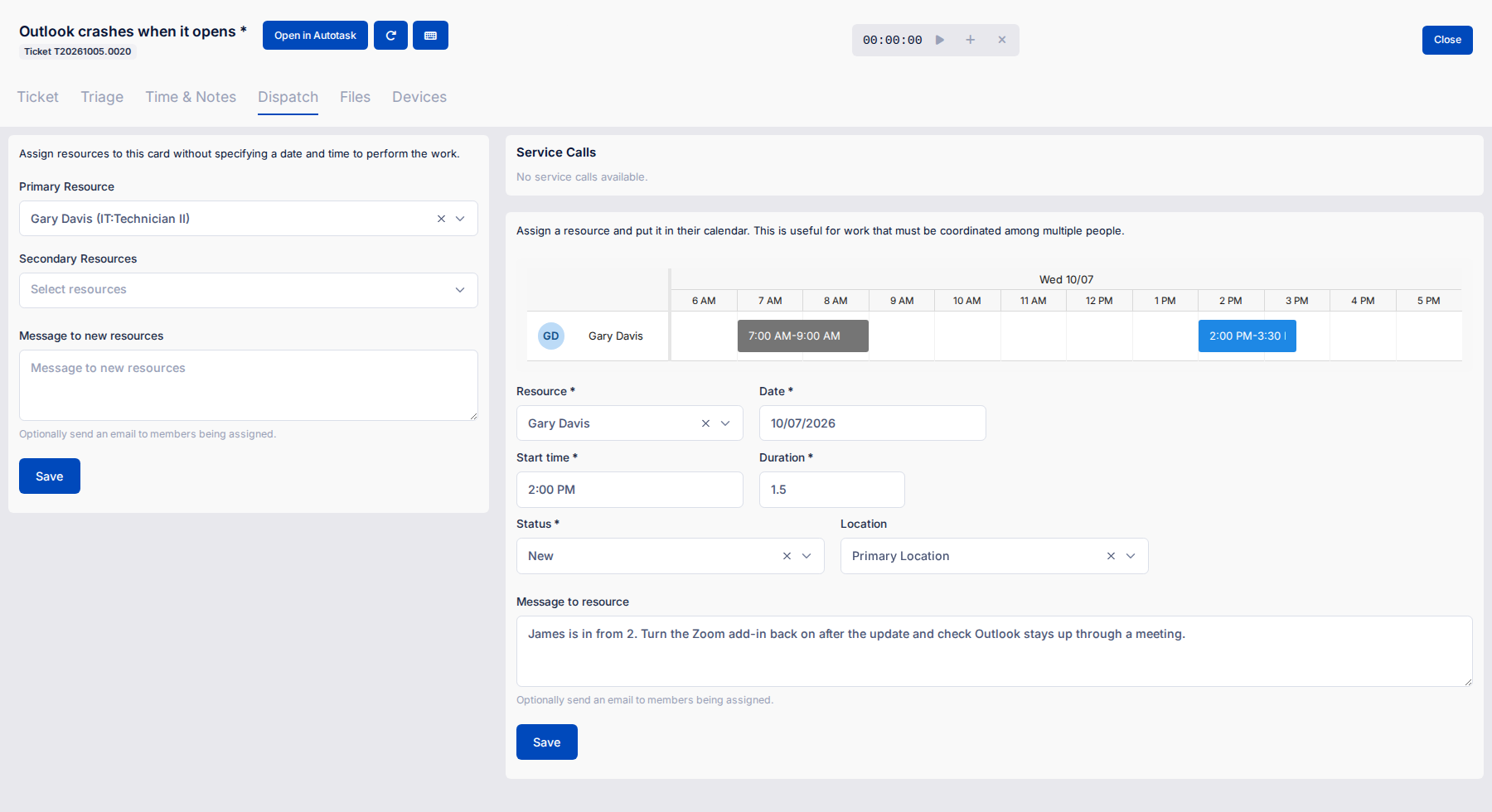Screen dimensions: 1492x812
Task: Click the ticket number T20261005.0020 label
Action: [x=78, y=51]
